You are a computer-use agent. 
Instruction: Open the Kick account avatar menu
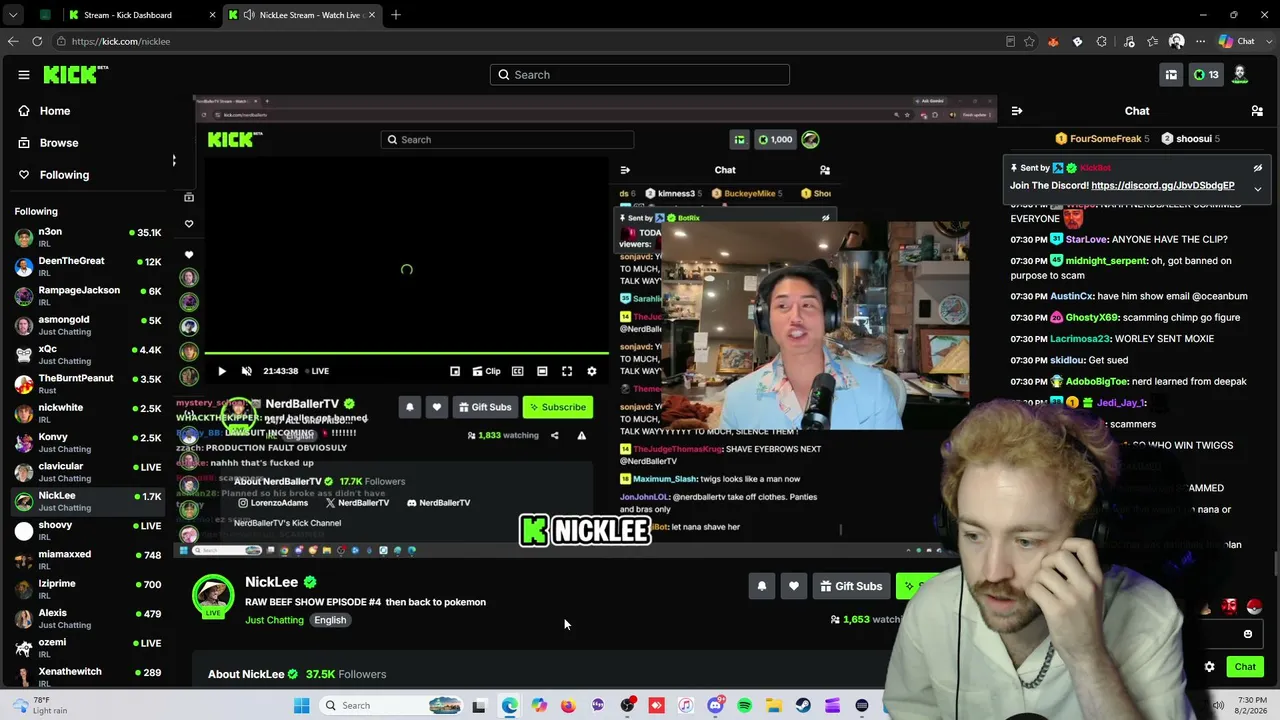click(x=1240, y=75)
